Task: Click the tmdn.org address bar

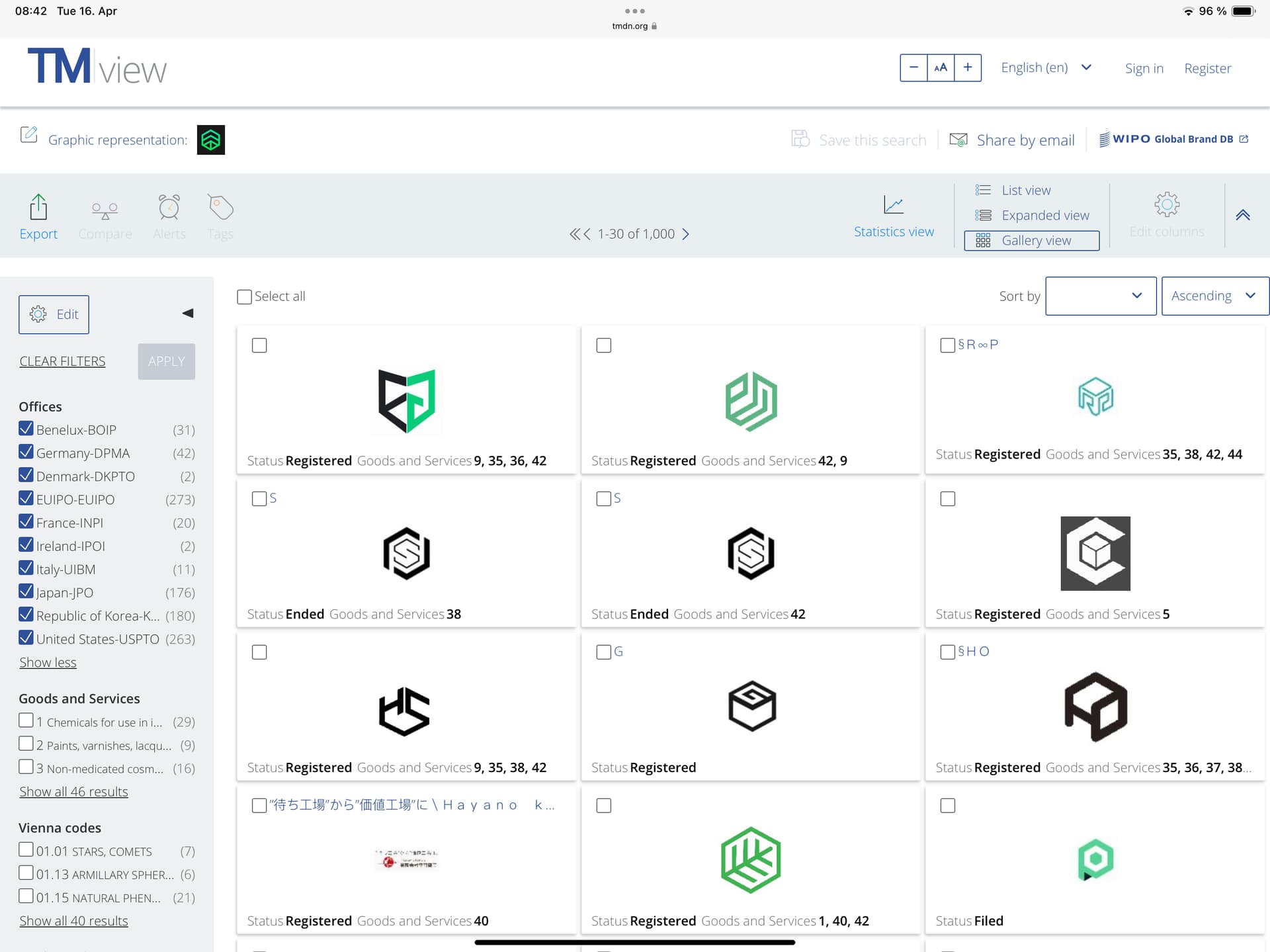Action: [634, 26]
